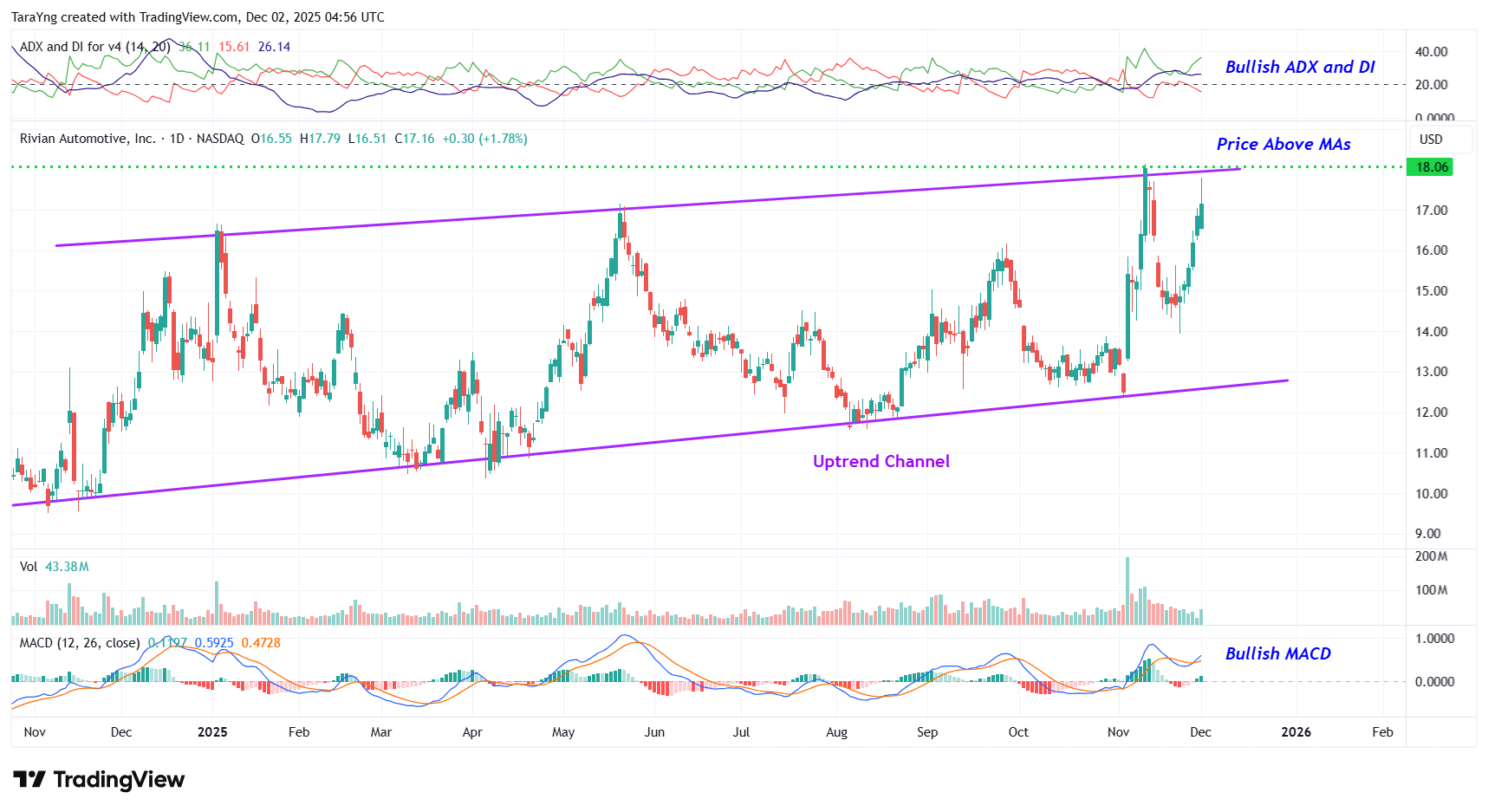This screenshot has width=1488, height=812.
Task: Click the MACD orange 0.4728 signal value
Action: click(x=261, y=643)
